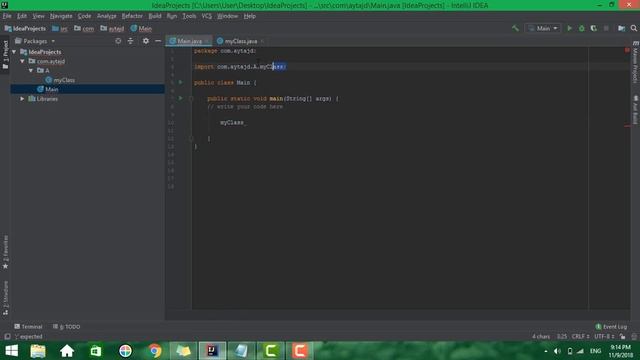Open Google Chrome from the taskbar
Image resolution: width=640 pixels, height=360 pixels.
coord(155,351)
